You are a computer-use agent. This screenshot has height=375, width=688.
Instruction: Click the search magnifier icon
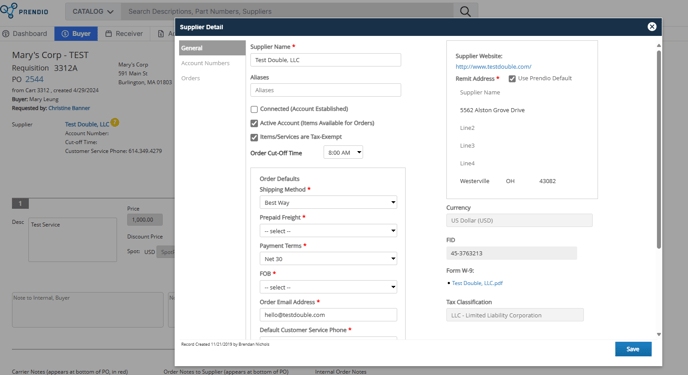click(465, 11)
